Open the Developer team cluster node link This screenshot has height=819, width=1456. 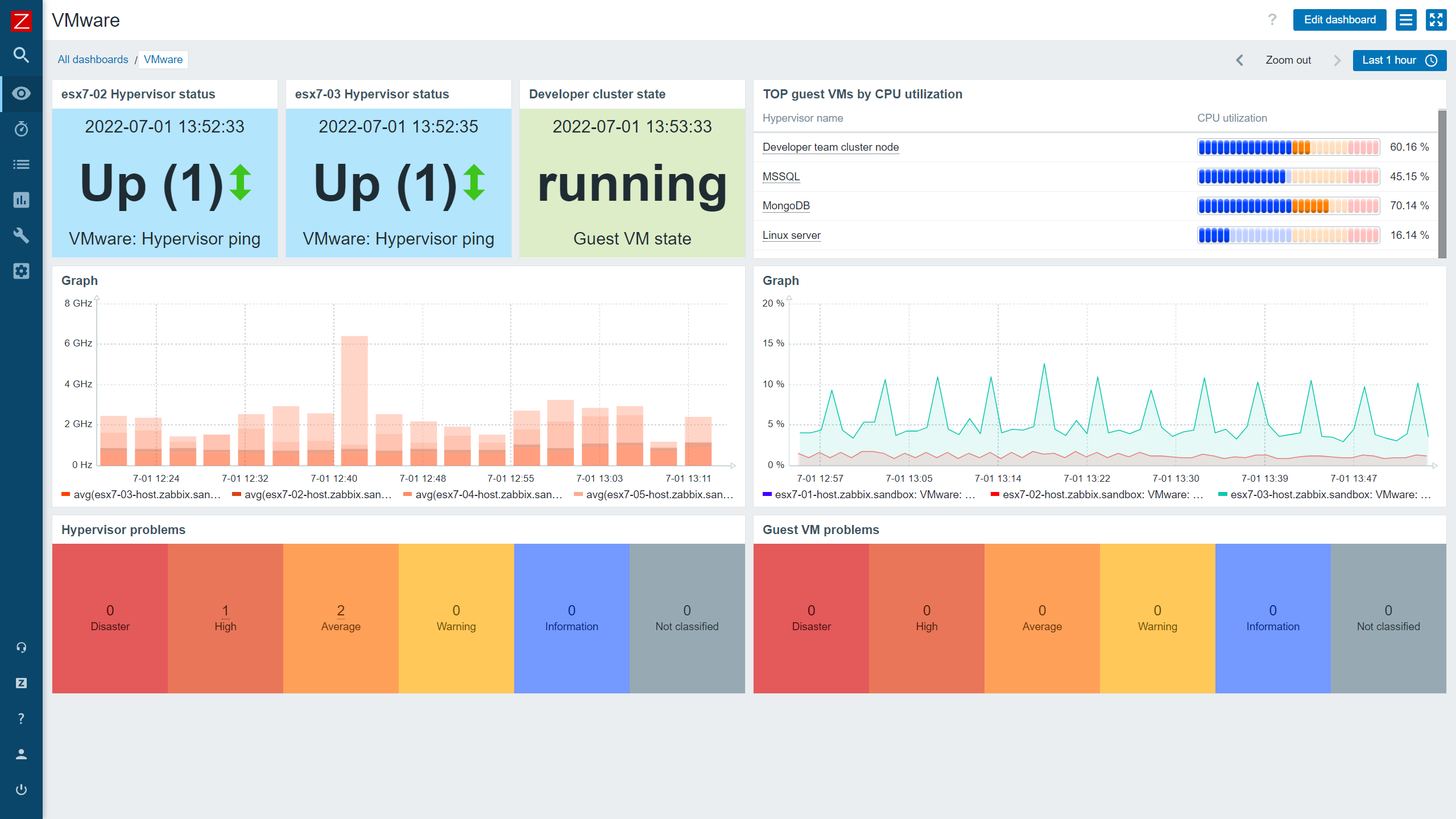(830, 147)
